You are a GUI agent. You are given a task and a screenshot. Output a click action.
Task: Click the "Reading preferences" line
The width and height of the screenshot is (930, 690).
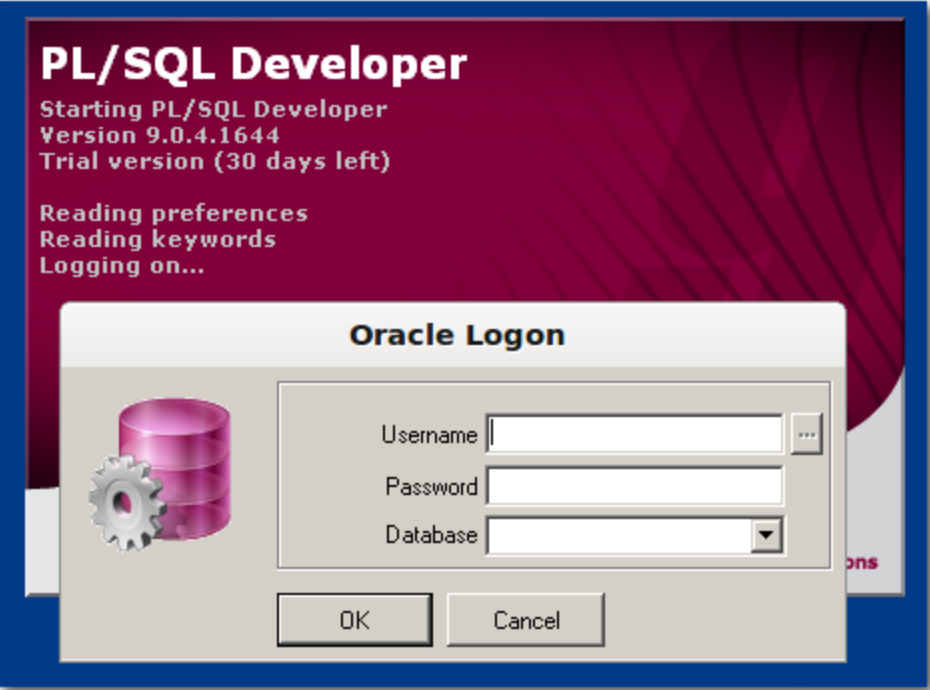point(174,214)
